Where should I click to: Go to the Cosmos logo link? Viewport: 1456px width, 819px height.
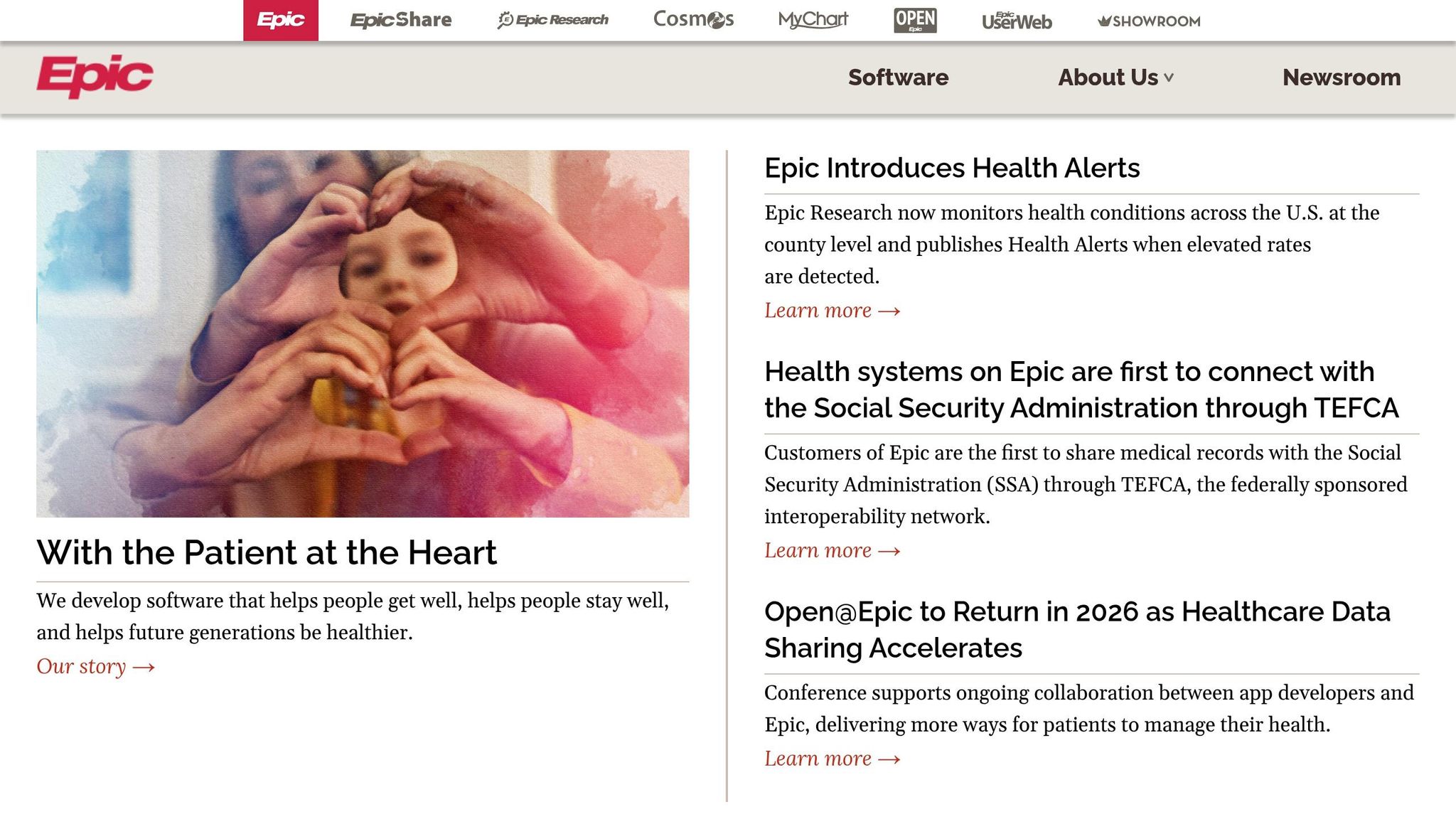693,19
